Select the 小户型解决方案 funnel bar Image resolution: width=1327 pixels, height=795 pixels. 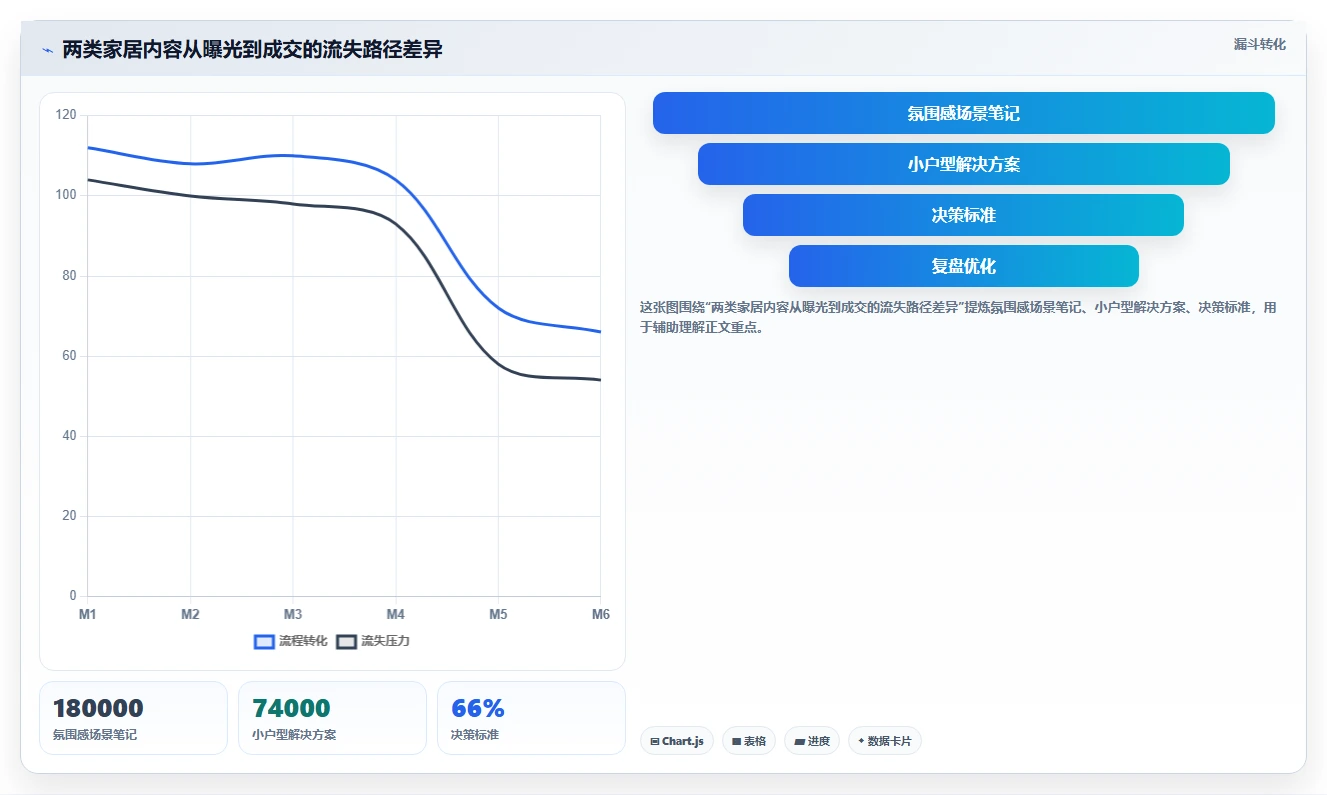click(963, 164)
